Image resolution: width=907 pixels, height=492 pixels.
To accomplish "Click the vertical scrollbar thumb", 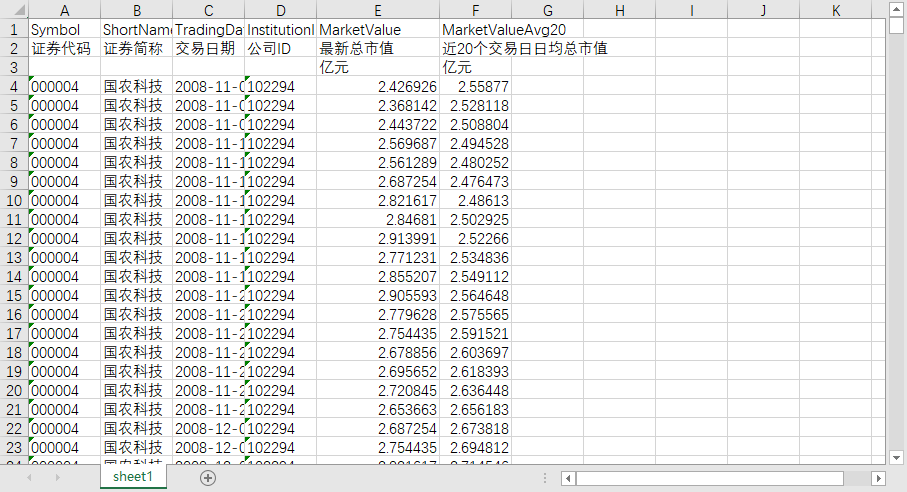I will click(x=896, y=25).
